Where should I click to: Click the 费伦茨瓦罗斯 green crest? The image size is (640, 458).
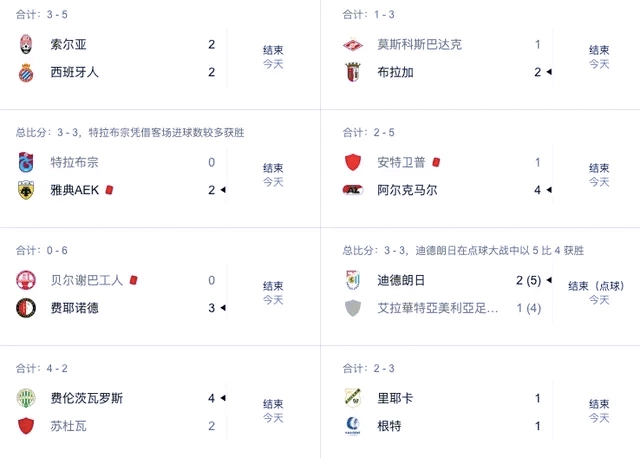[x=26, y=398]
